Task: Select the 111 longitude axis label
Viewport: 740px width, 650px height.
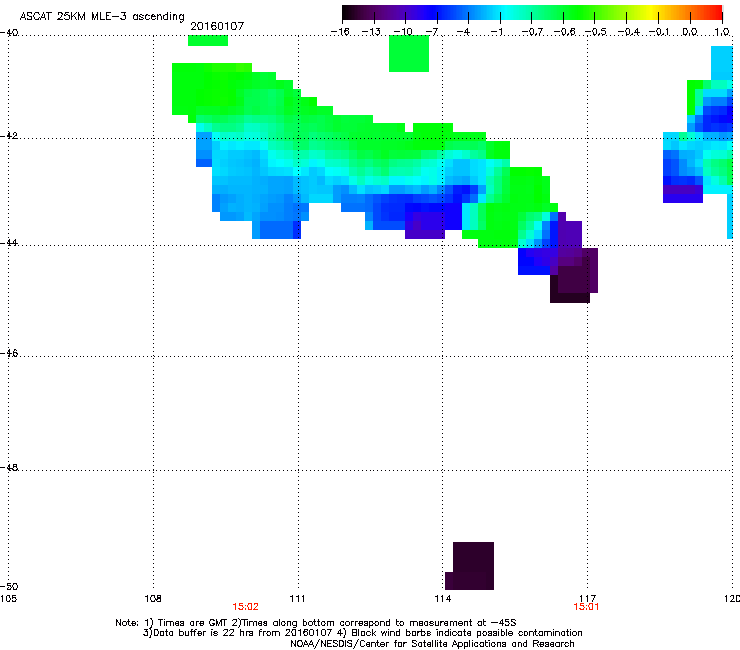Action: click(297, 599)
